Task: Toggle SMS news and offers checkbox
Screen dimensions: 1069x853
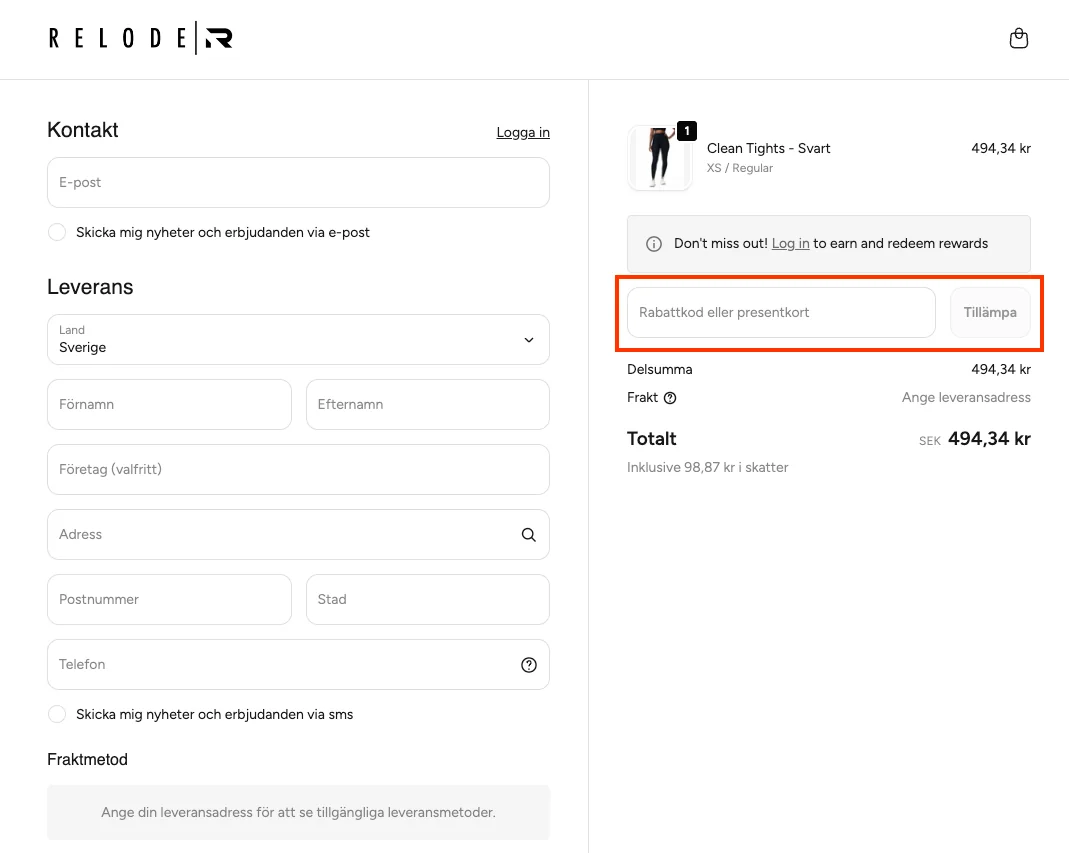Action: click(x=57, y=714)
